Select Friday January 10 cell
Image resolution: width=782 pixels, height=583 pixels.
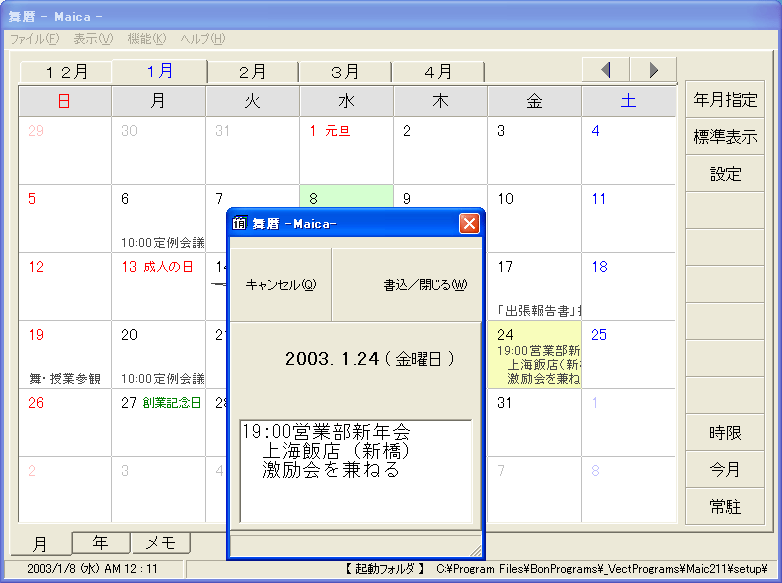534,218
